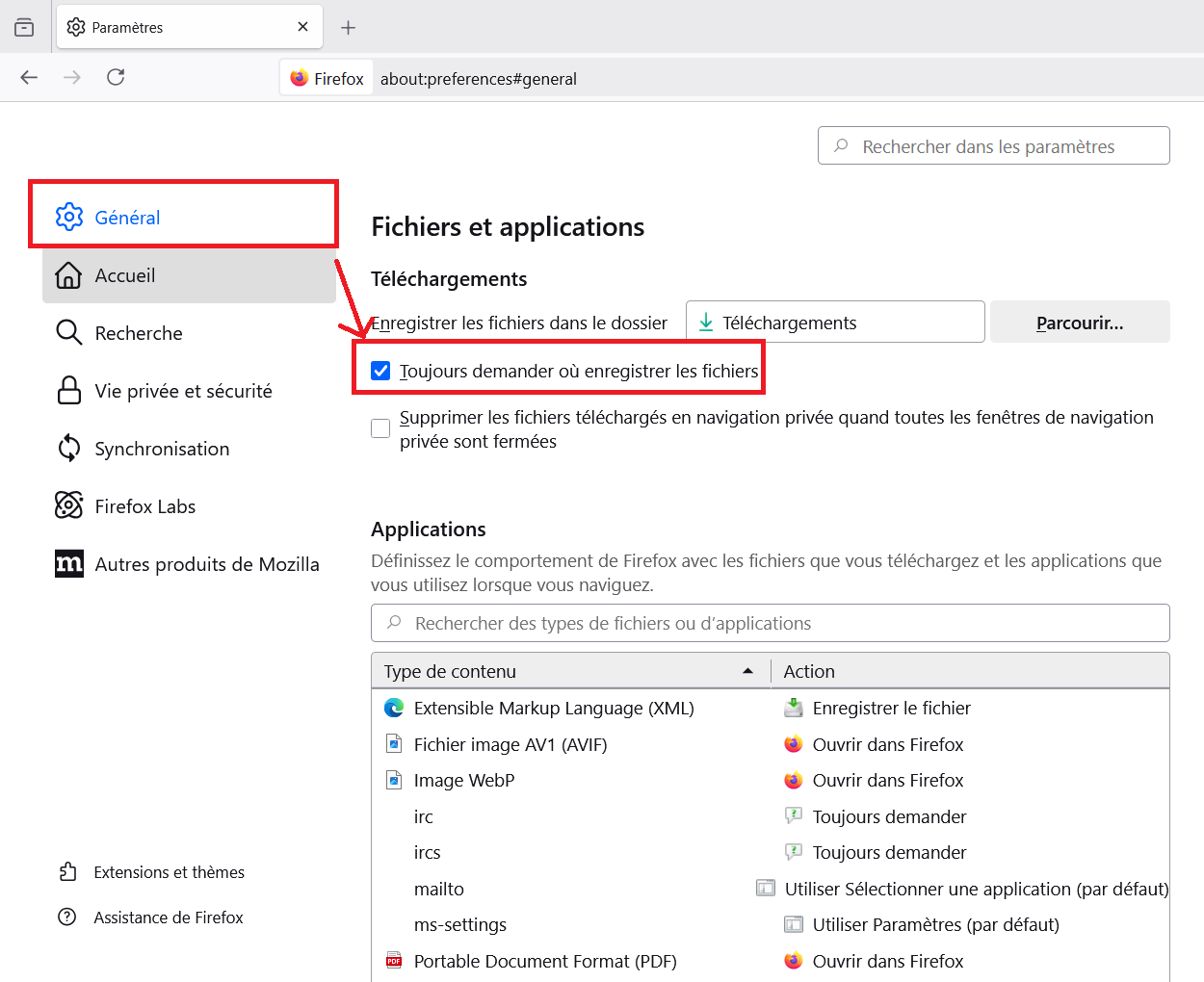1204x982 pixels.
Task: Click the back navigation arrow
Action: [x=29, y=77]
